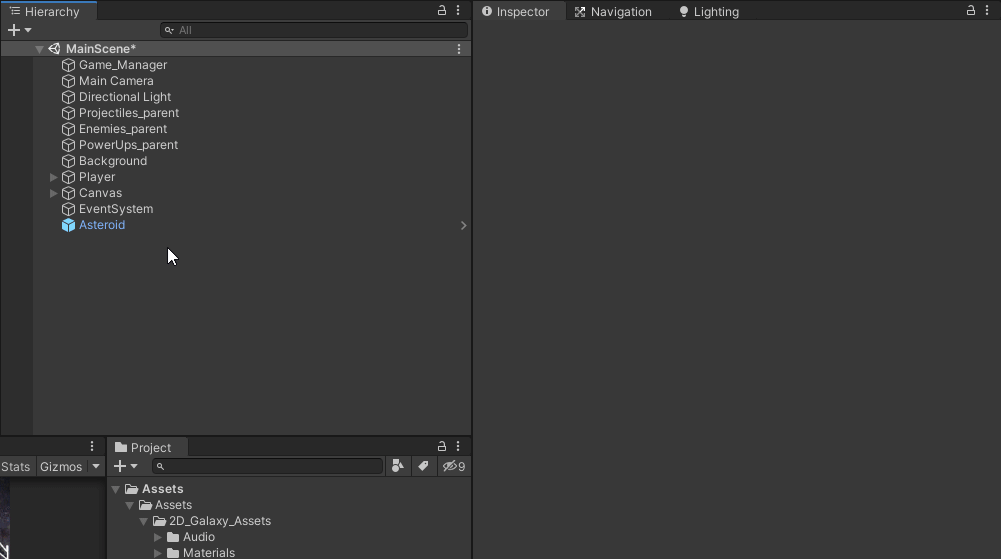Select Projectiles_parent object

tap(128, 113)
